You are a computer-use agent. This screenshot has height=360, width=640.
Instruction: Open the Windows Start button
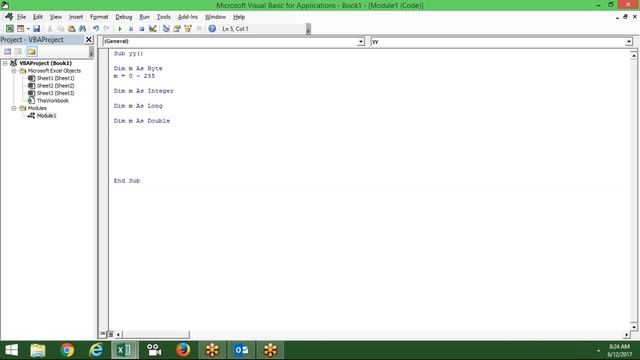[11, 350]
